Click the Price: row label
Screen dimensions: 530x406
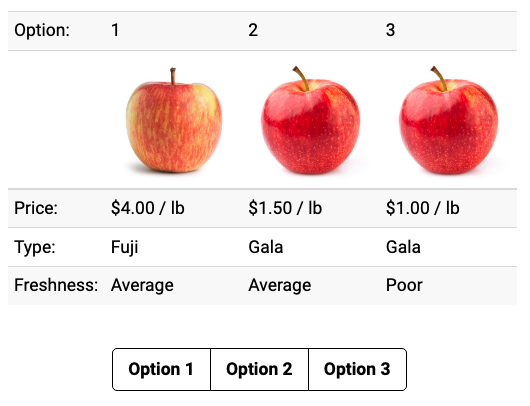point(36,208)
